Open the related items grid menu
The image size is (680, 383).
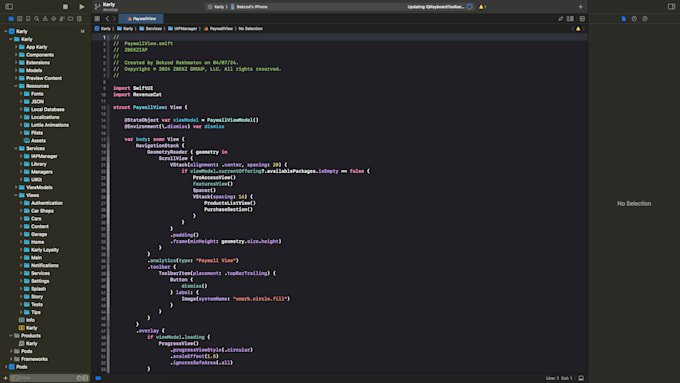(97, 19)
